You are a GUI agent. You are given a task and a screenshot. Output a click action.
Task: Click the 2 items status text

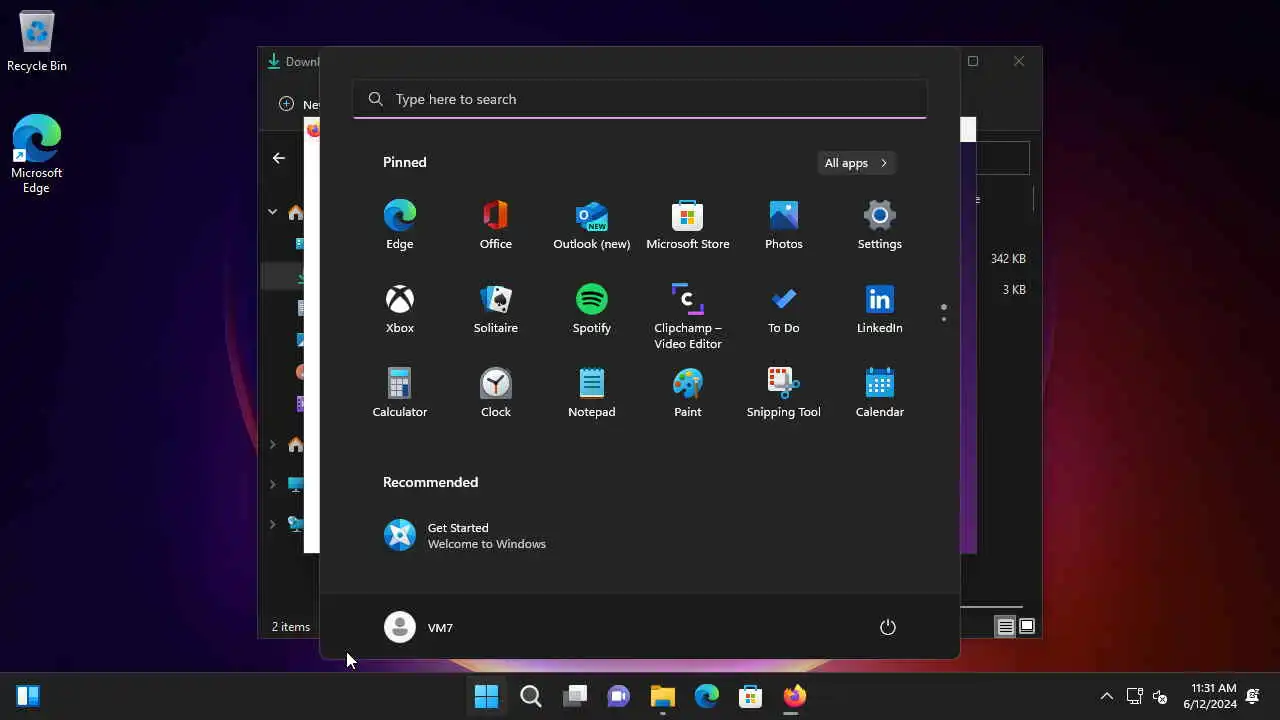coord(291,627)
